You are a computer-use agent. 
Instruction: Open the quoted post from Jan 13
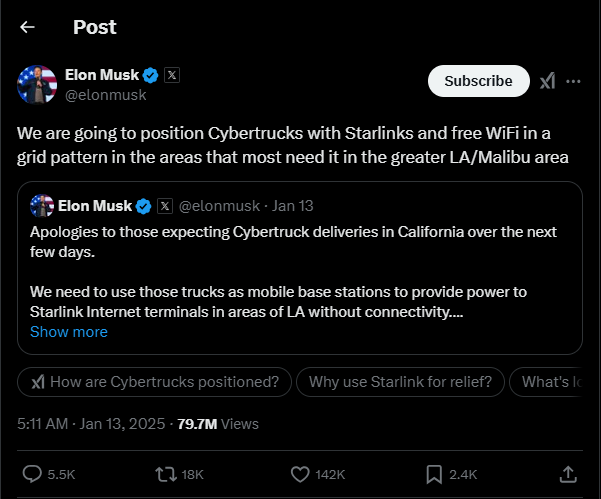tap(300, 268)
